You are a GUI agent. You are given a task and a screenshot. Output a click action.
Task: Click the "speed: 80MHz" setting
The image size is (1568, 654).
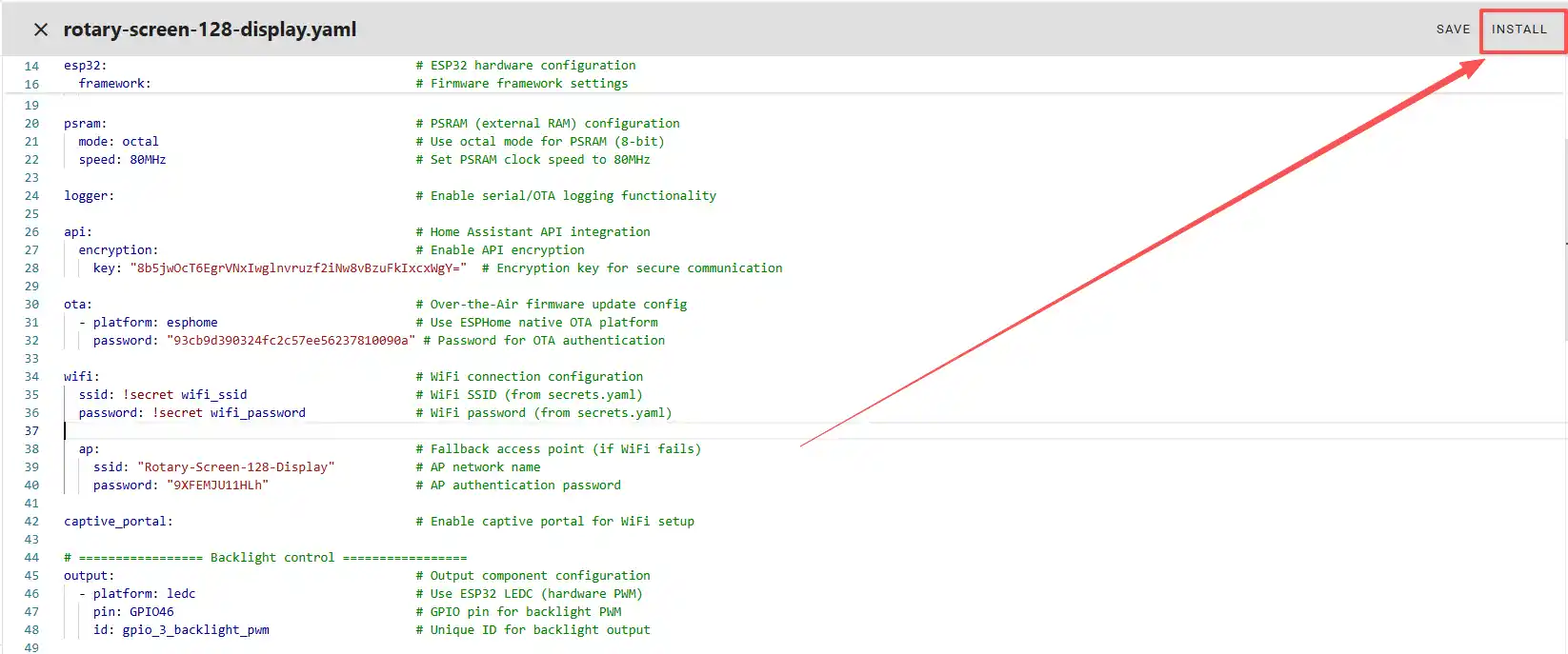[122, 160]
